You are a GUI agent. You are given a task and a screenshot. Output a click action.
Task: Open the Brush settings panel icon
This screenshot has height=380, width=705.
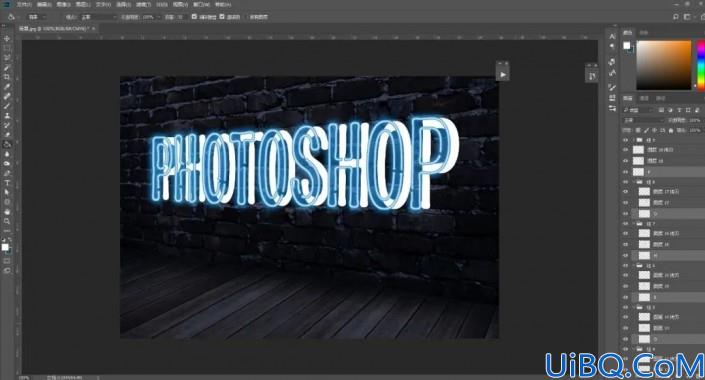click(x=612, y=87)
